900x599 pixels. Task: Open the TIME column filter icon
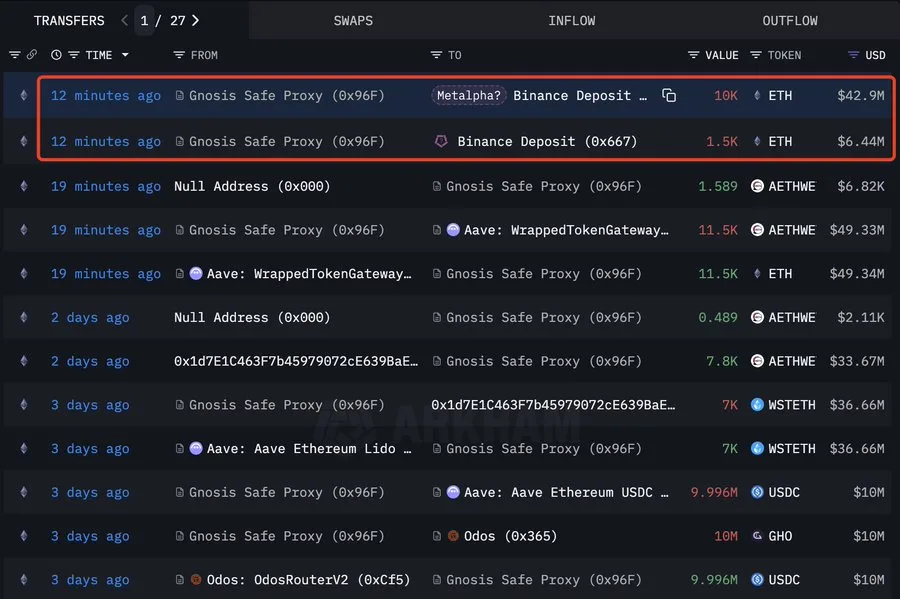[73, 55]
